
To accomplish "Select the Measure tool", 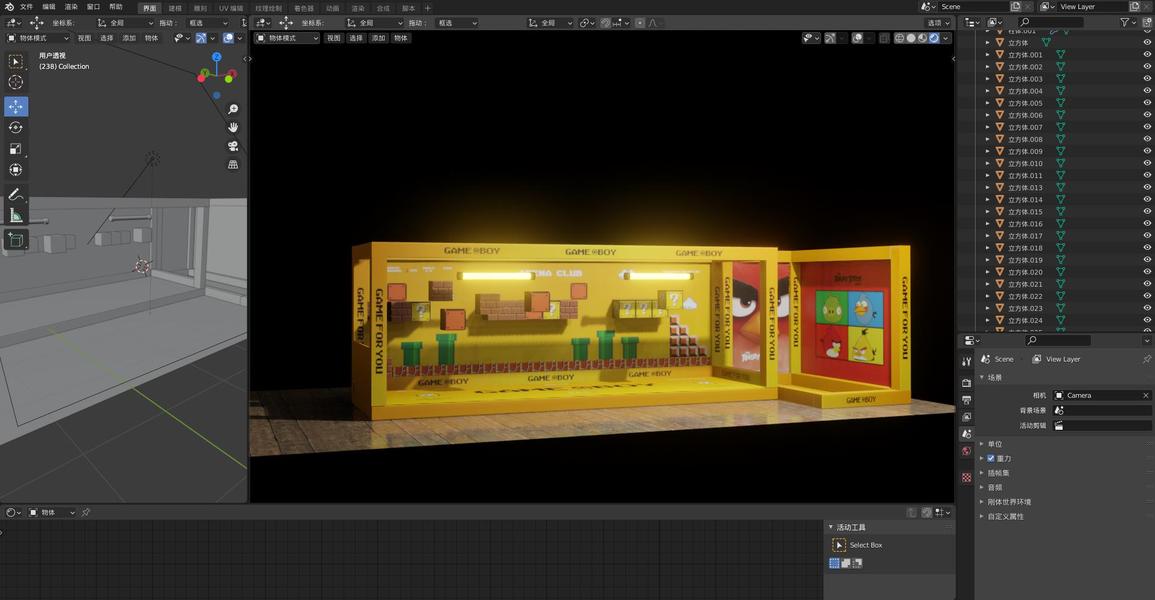I will click(x=15, y=216).
